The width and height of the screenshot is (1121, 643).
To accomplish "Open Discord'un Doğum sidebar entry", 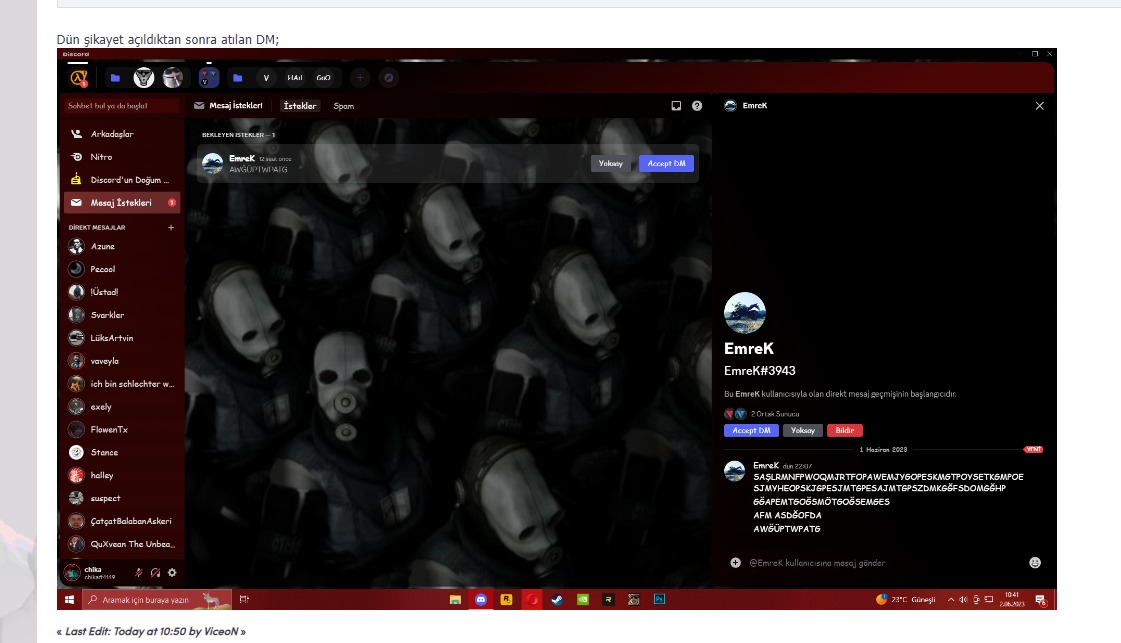I will click(122, 180).
